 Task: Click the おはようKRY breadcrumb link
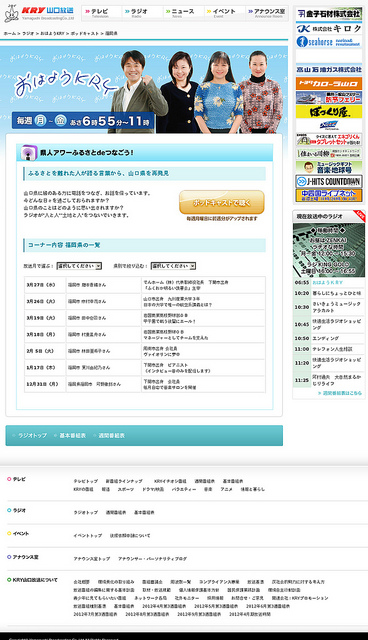point(52,33)
